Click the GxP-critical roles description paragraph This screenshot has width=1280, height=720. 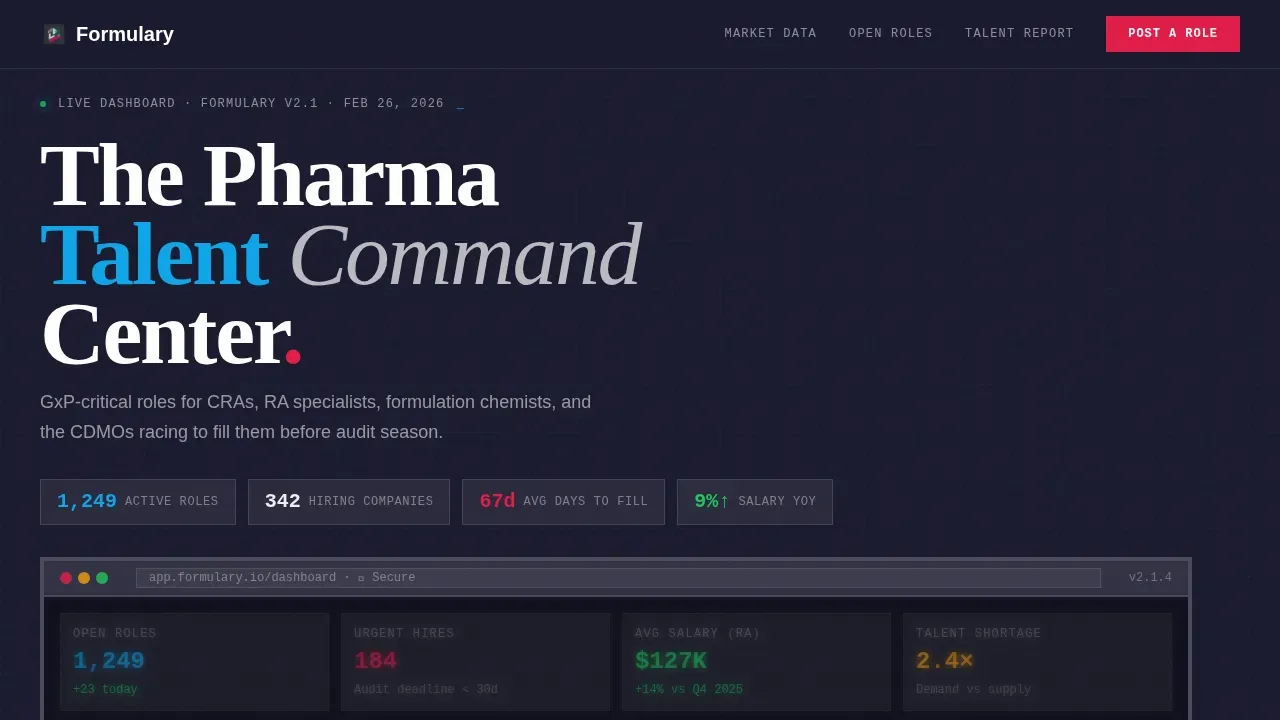[x=316, y=417]
